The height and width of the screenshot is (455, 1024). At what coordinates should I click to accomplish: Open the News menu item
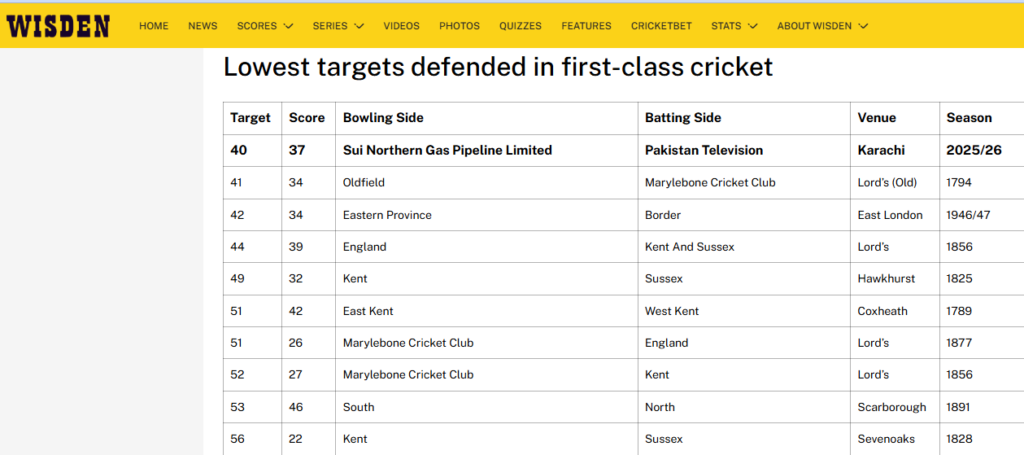tap(203, 26)
